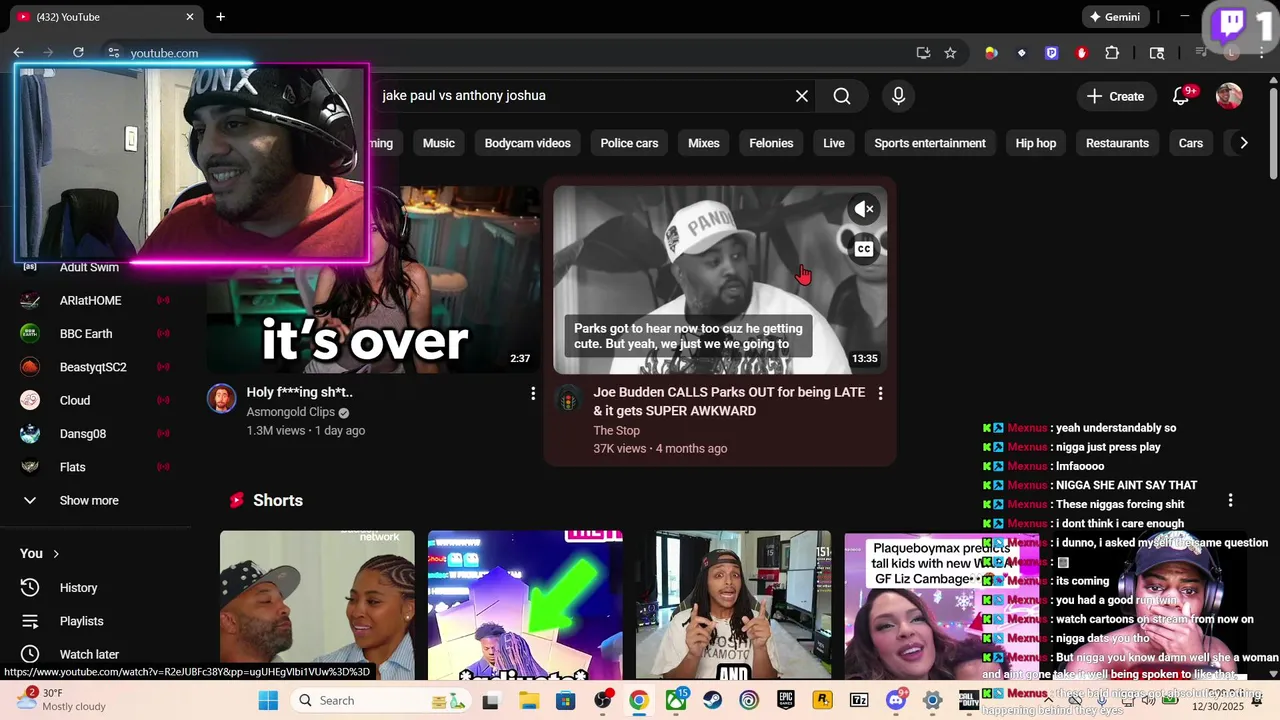Open options menu for Holy f***ing video
This screenshot has width=1280, height=720.
point(533,394)
